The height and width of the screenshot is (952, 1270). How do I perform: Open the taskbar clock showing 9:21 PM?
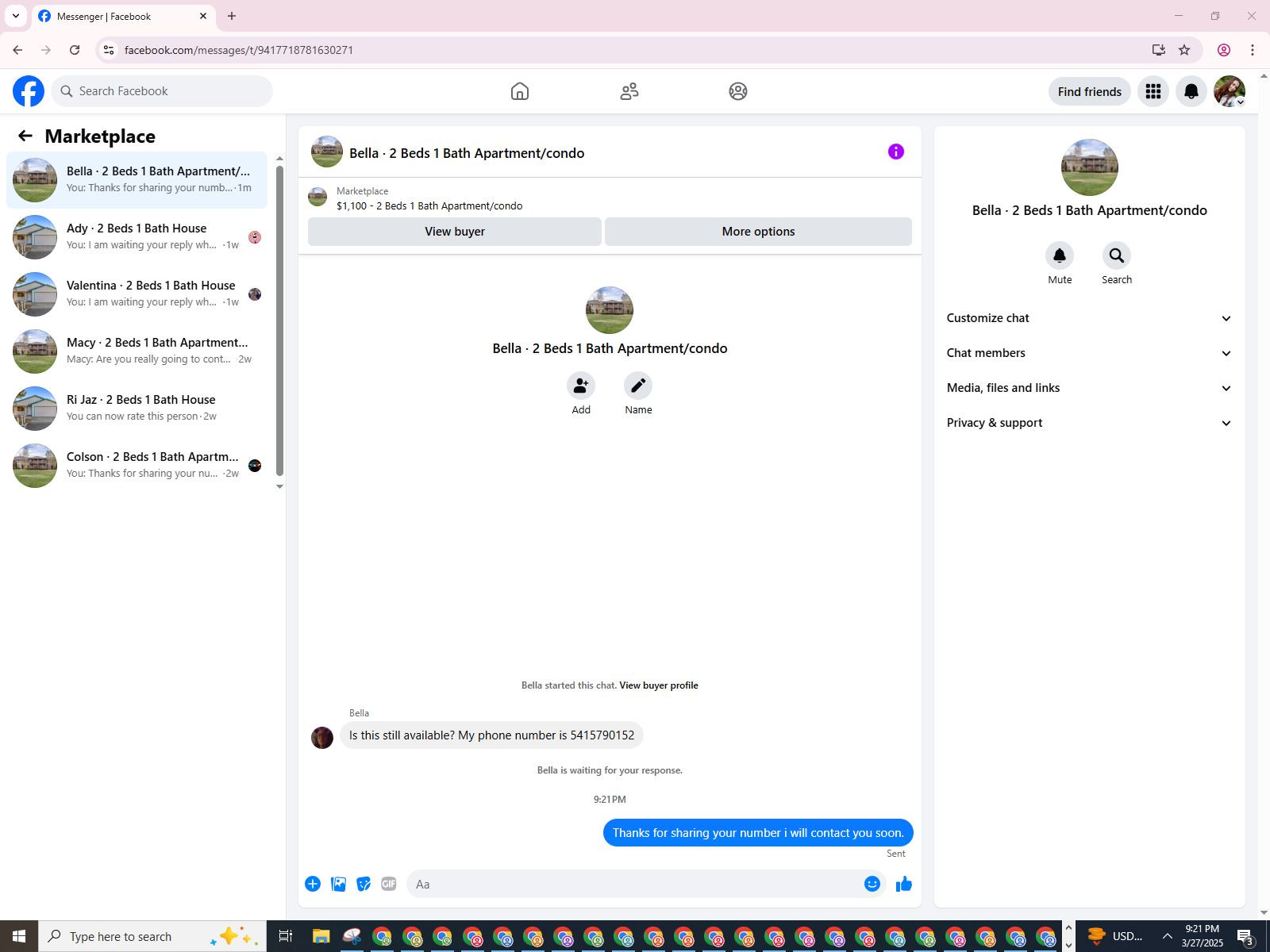1202,936
